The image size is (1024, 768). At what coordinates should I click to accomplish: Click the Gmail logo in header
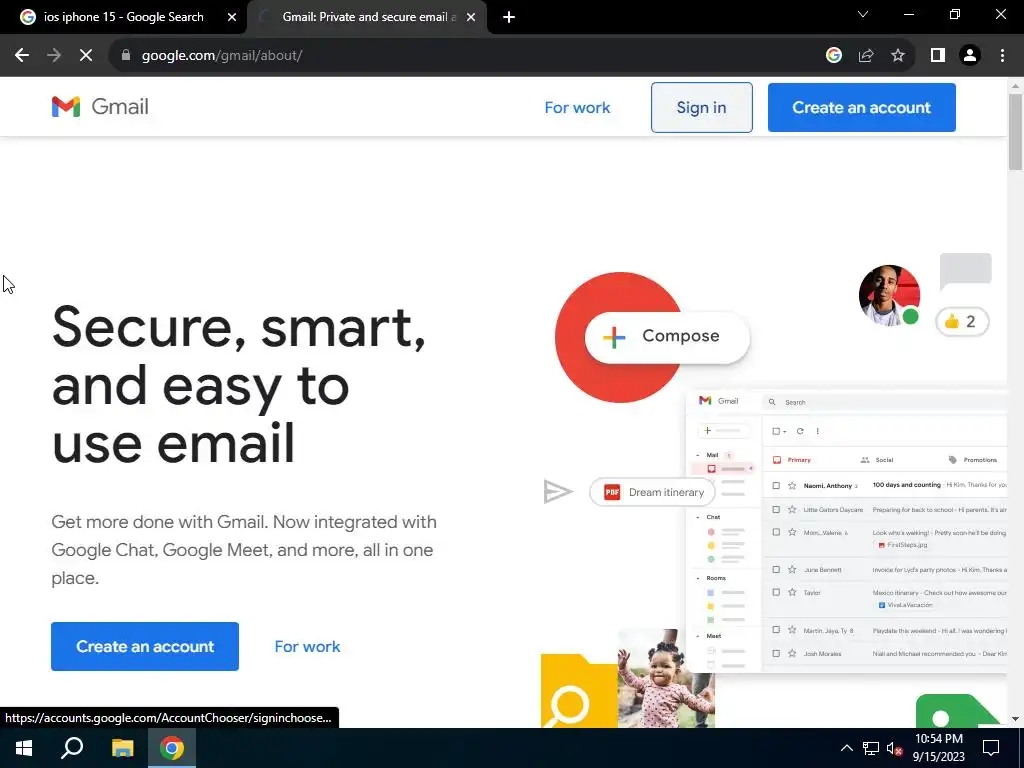(100, 106)
